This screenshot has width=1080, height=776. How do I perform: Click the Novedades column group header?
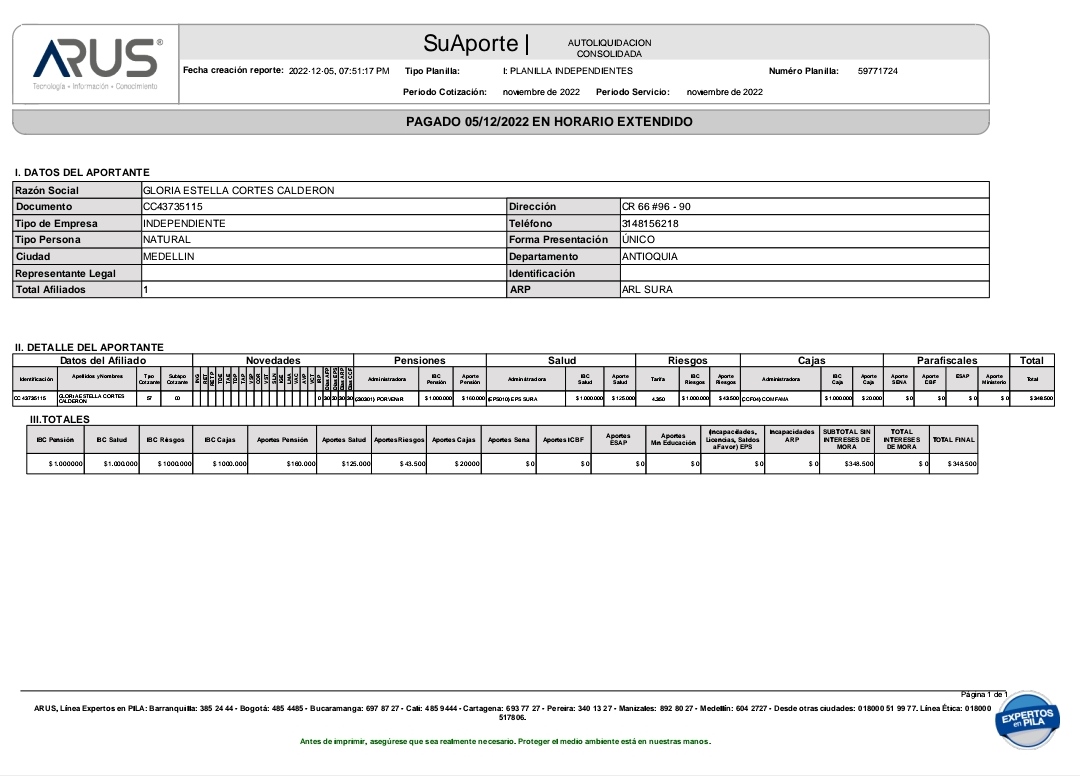(273, 361)
